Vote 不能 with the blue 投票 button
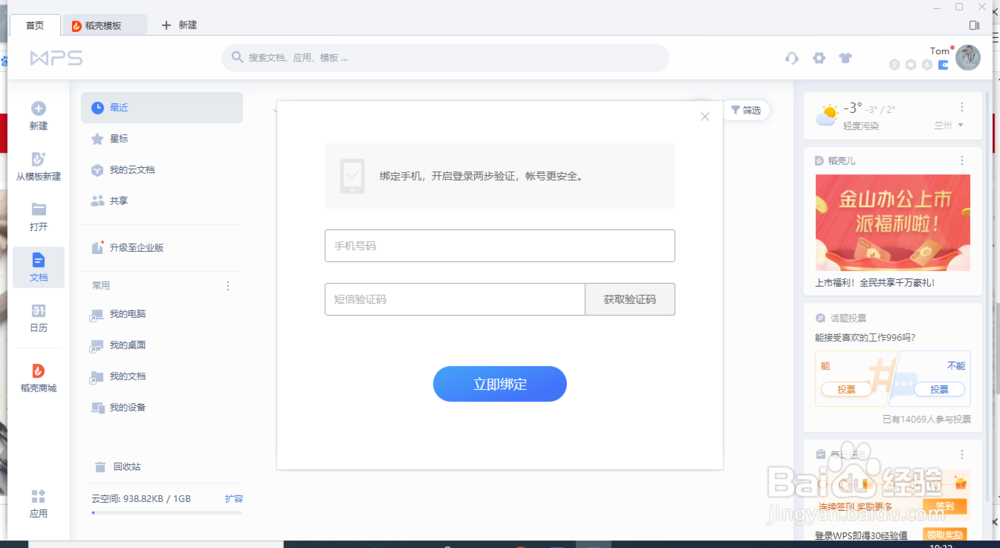The width and height of the screenshot is (1000, 548). [939, 389]
